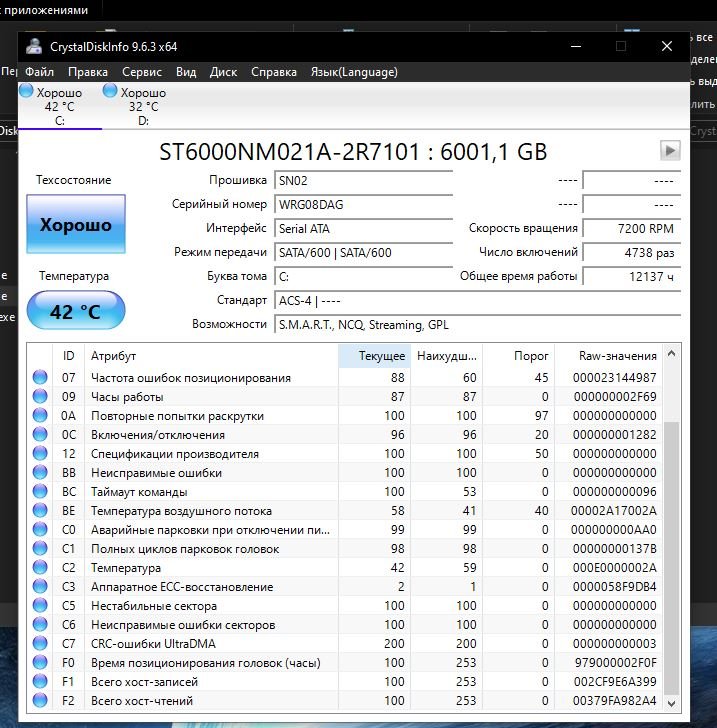The image size is (717, 728).
Task: Open the Файл menu
Action: [x=39, y=72]
